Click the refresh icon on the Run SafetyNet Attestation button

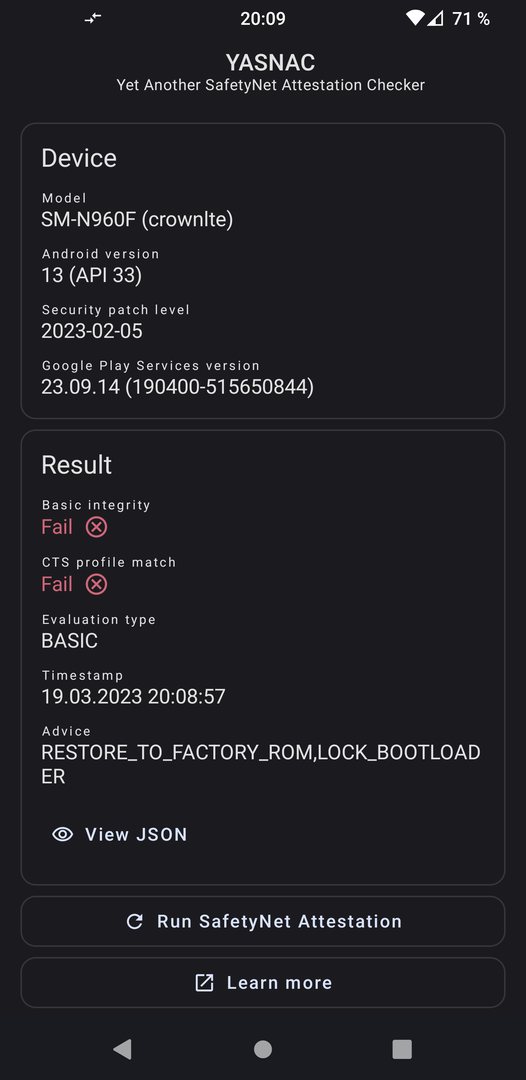click(x=135, y=922)
